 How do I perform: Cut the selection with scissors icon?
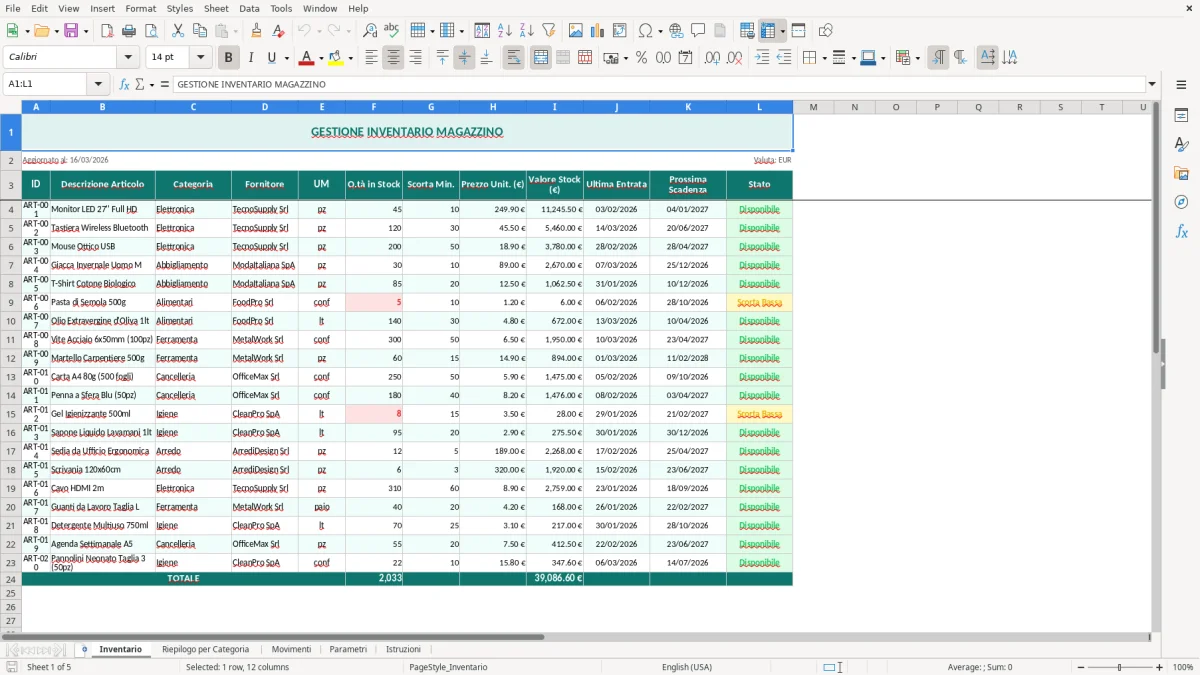[x=178, y=31]
